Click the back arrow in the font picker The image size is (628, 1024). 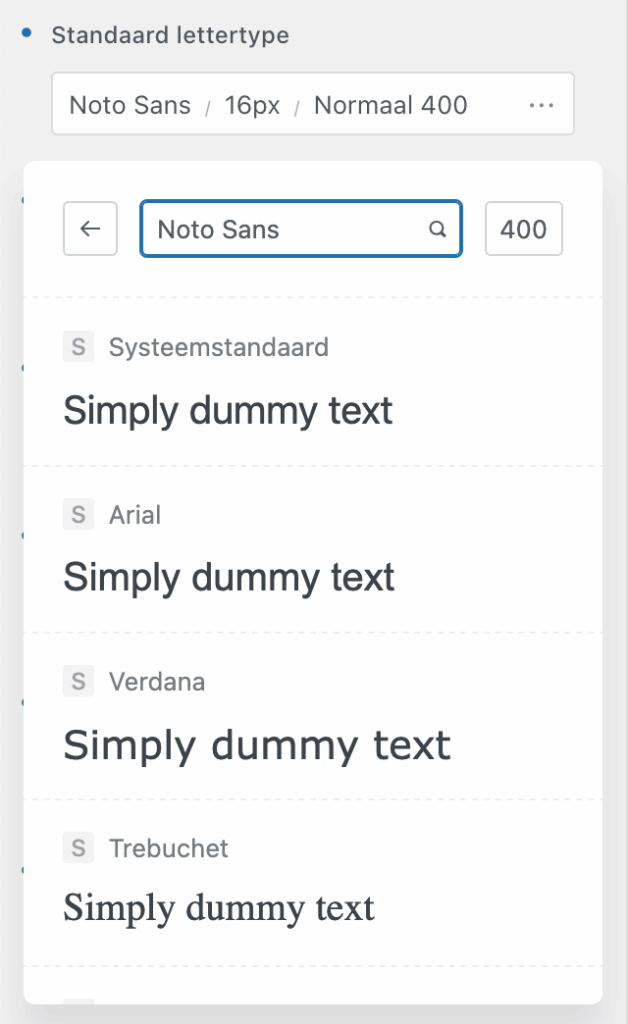pos(90,229)
